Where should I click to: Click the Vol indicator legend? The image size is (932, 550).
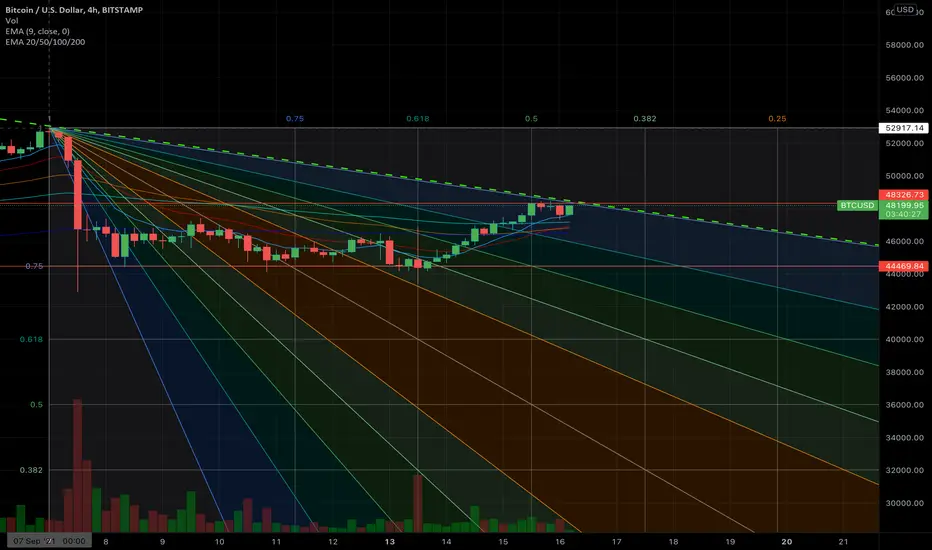(11, 21)
